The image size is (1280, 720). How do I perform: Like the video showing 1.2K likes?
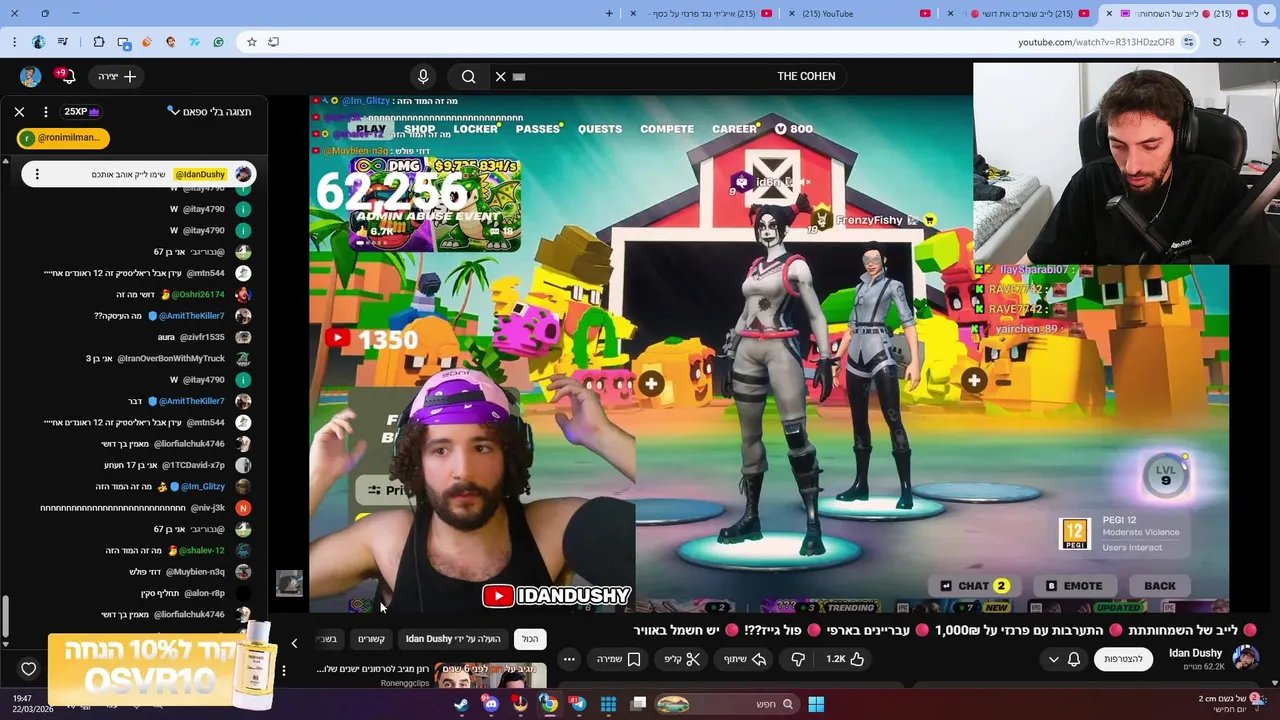pyautogui.click(x=845, y=659)
